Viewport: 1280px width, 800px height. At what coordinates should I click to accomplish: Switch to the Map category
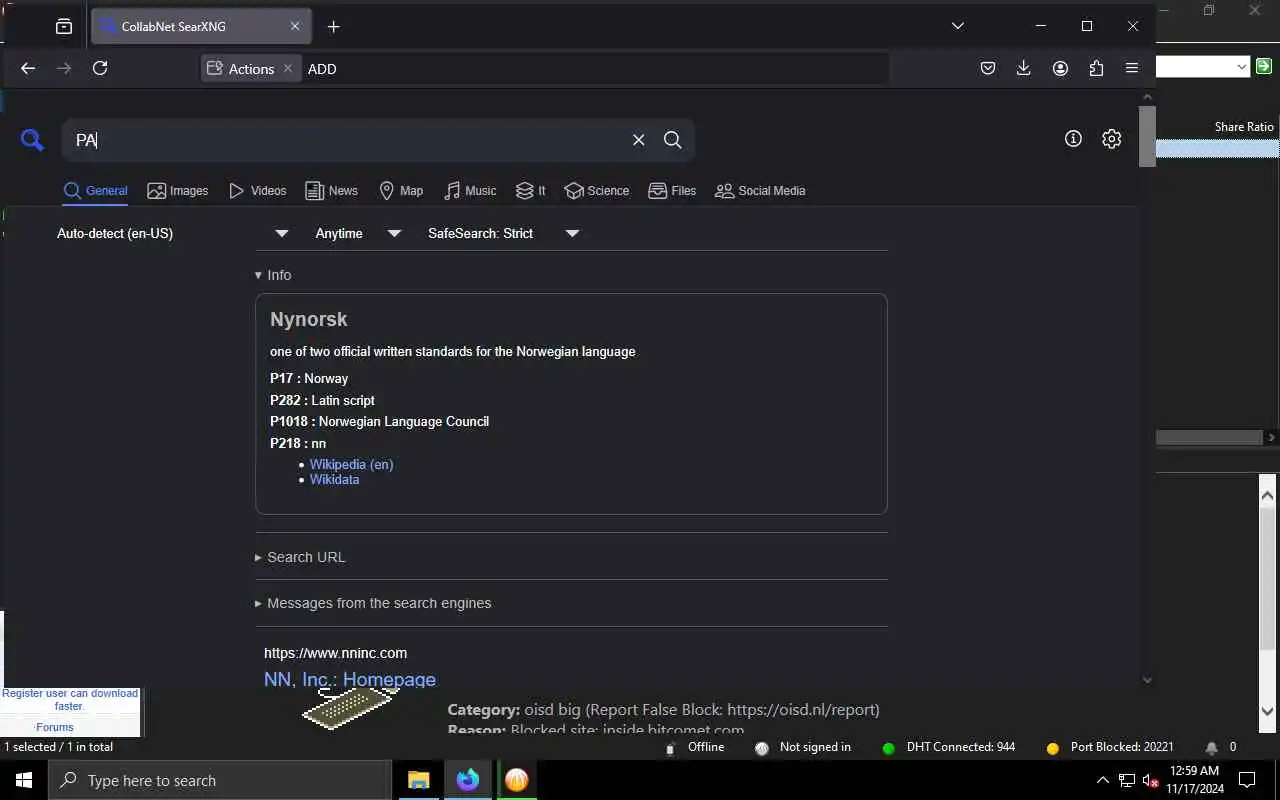point(401,191)
